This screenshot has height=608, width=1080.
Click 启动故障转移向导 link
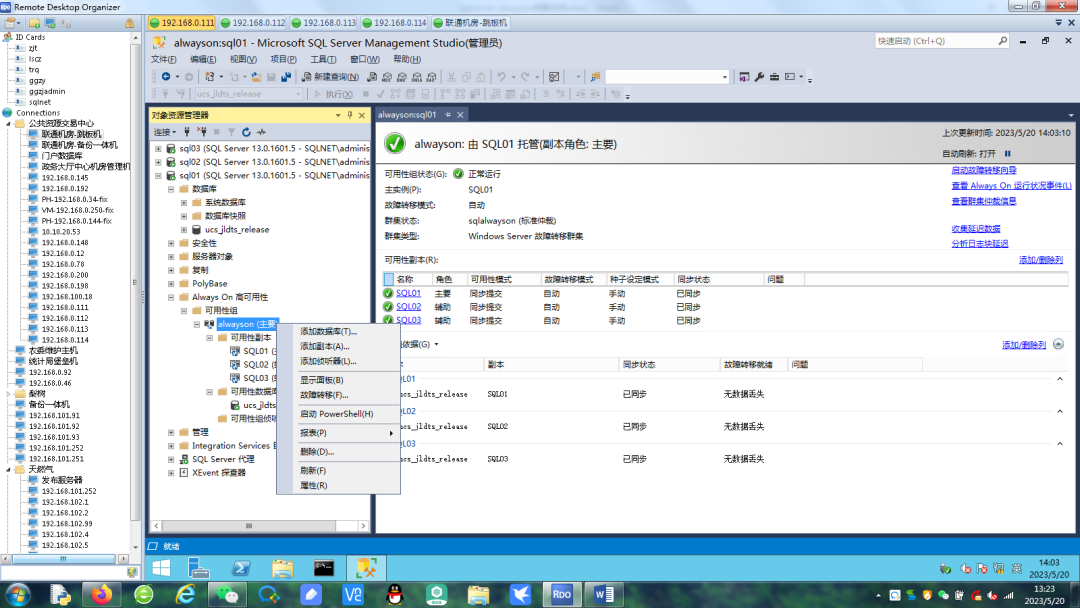coord(984,170)
